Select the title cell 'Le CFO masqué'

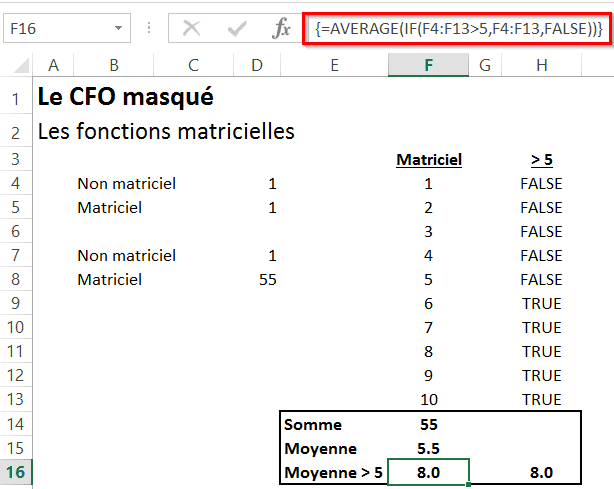(x=124, y=98)
